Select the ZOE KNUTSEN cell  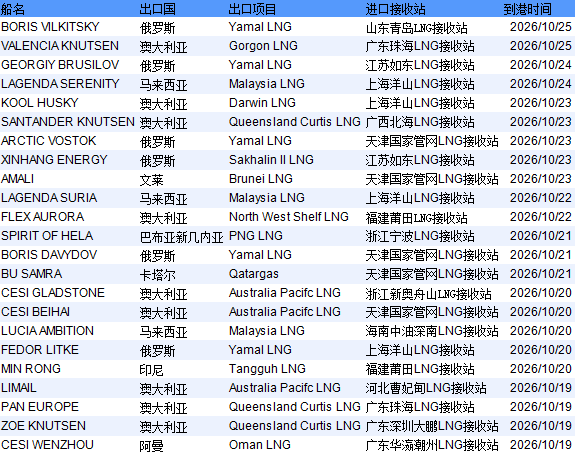point(43,426)
